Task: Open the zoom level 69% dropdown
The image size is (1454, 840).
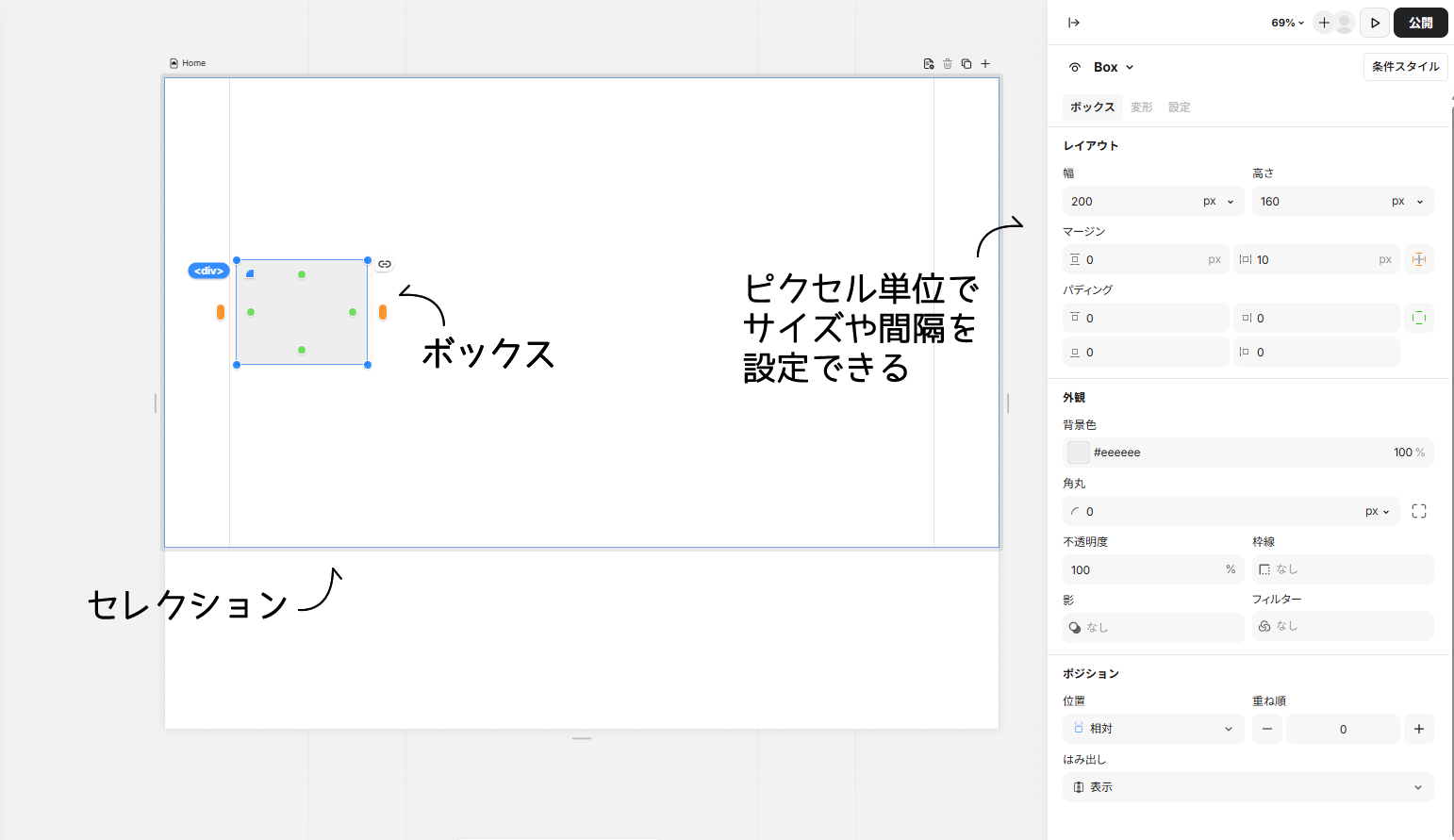Action: (x=1286, y=22)
